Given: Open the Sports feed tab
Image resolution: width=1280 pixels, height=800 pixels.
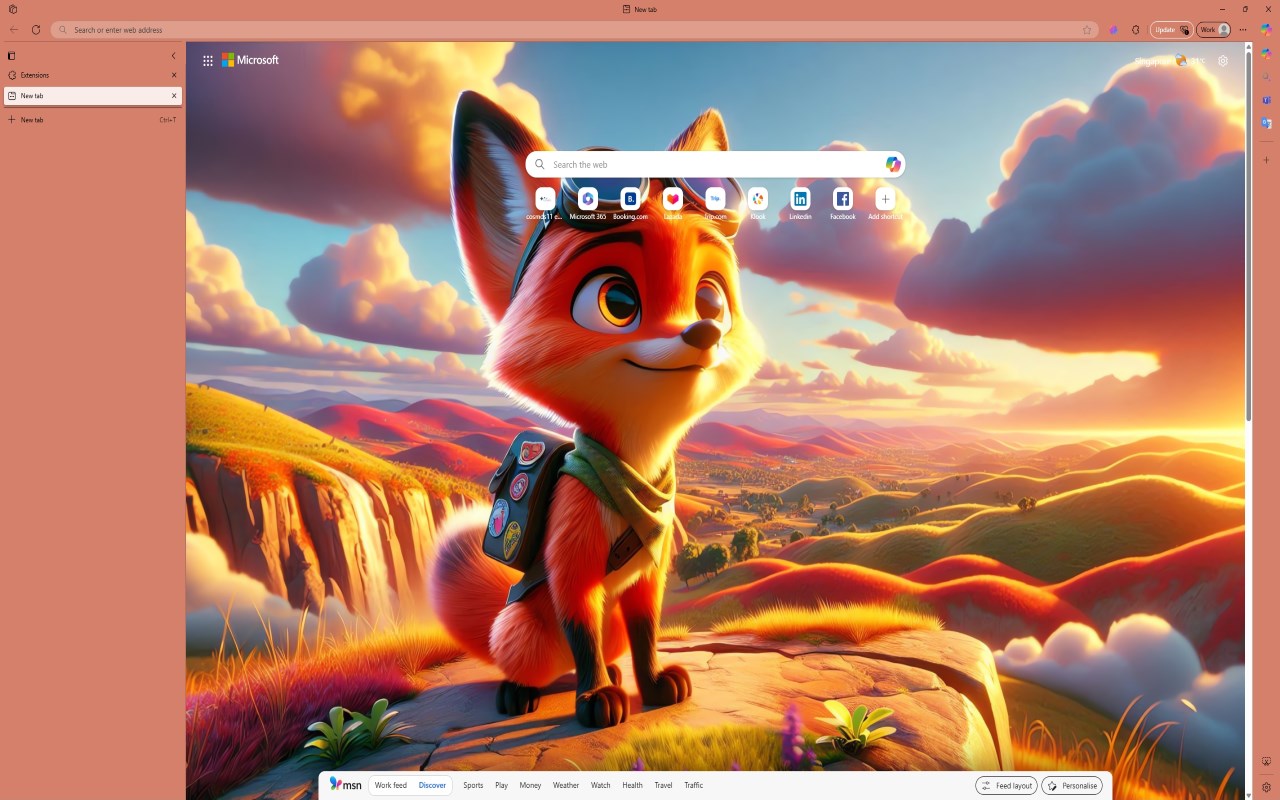Looking at the screenshot, I should 473,785.
